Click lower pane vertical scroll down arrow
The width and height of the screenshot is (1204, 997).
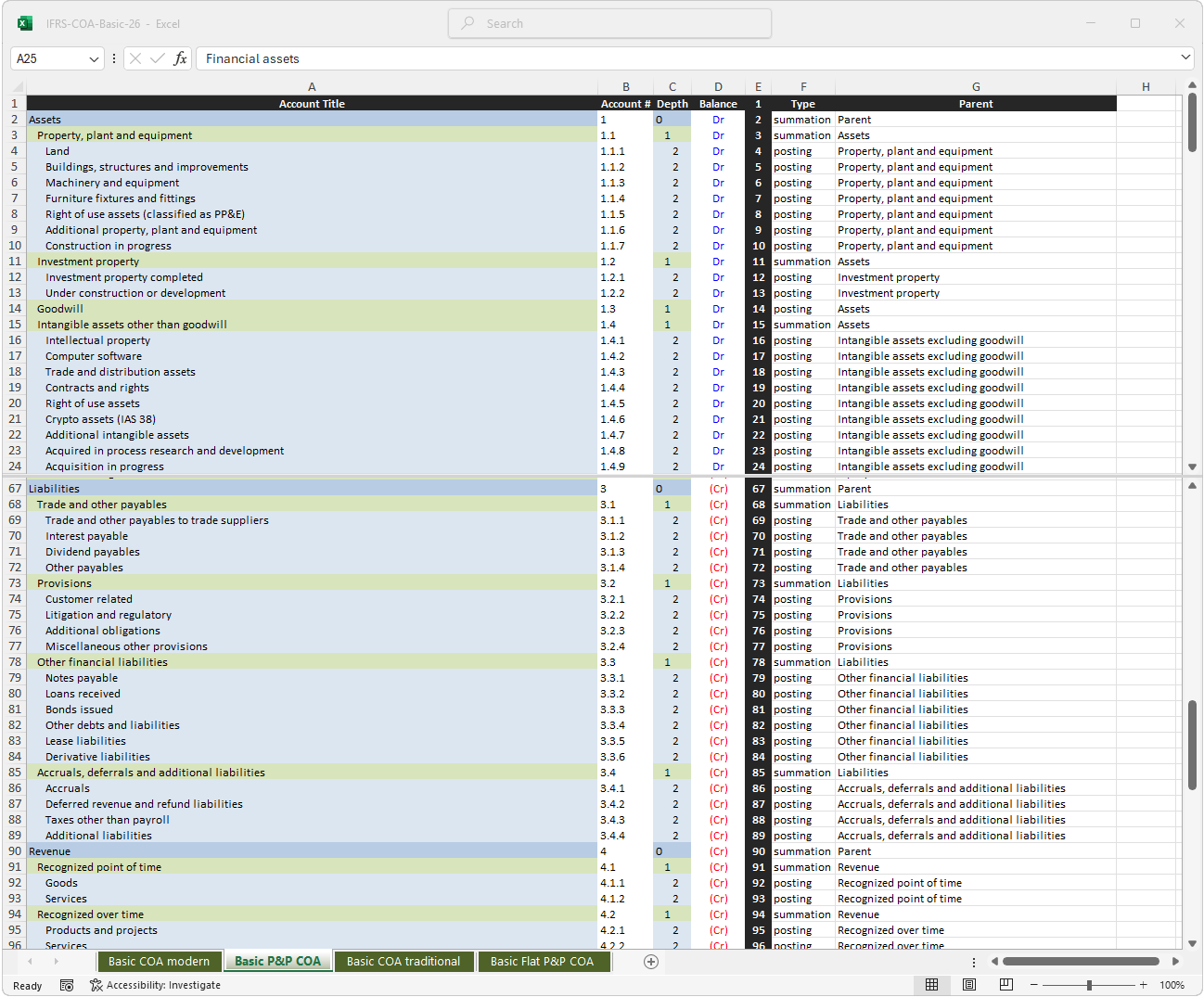(1193, 943)
